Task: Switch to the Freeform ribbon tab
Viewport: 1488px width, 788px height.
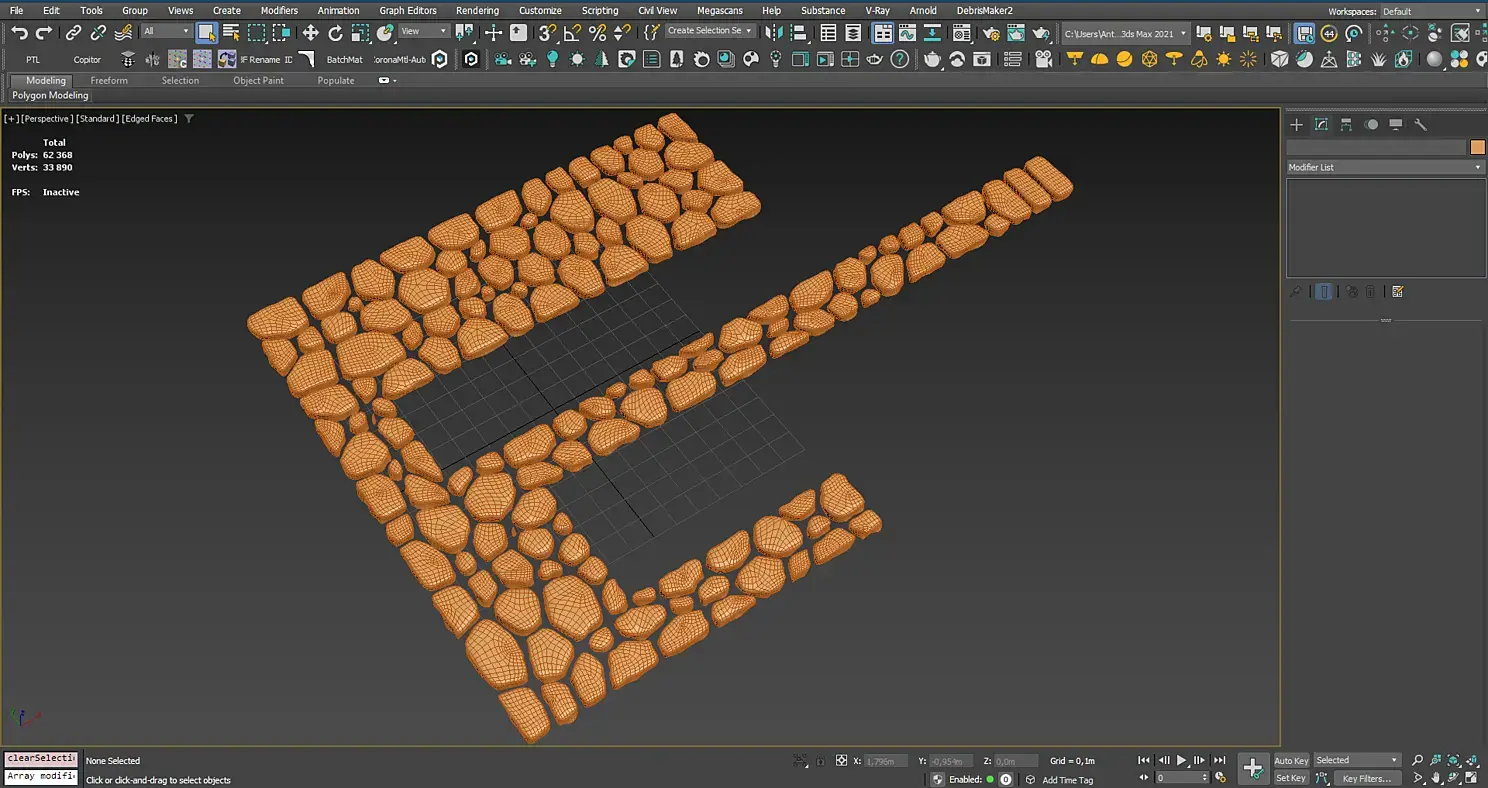Action: point(109,80)
